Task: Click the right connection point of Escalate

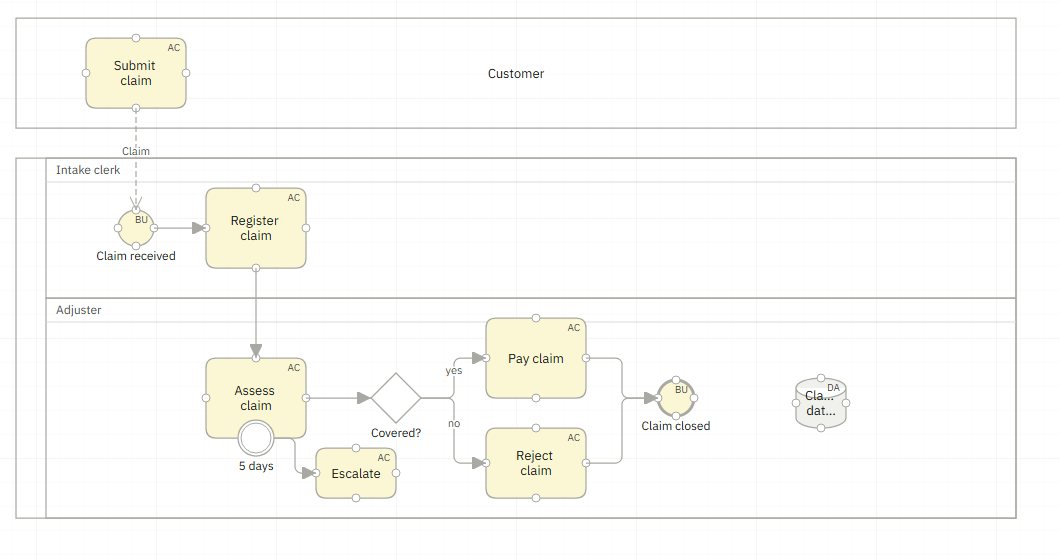Action: 396,473
